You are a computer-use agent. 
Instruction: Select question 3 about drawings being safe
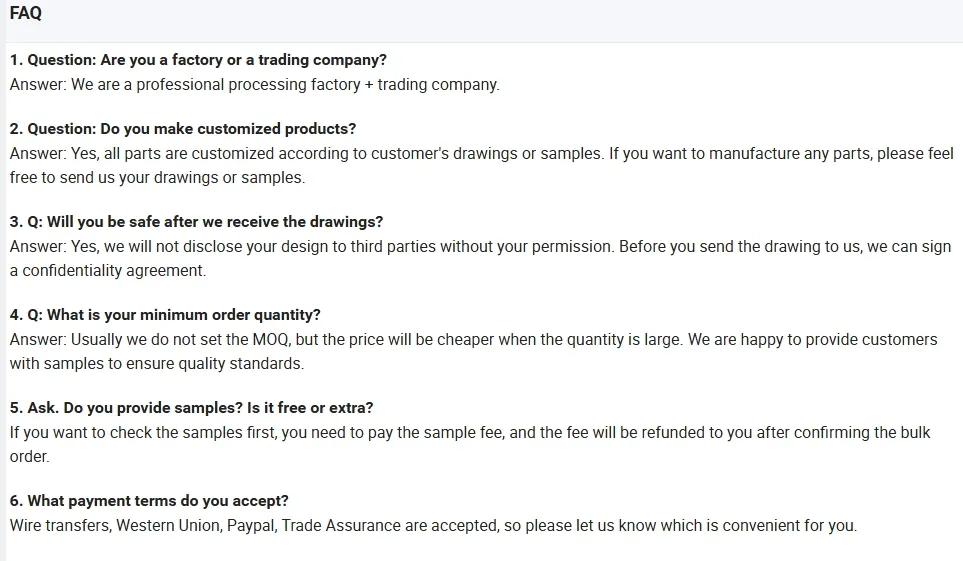click(x=196, y=222)
